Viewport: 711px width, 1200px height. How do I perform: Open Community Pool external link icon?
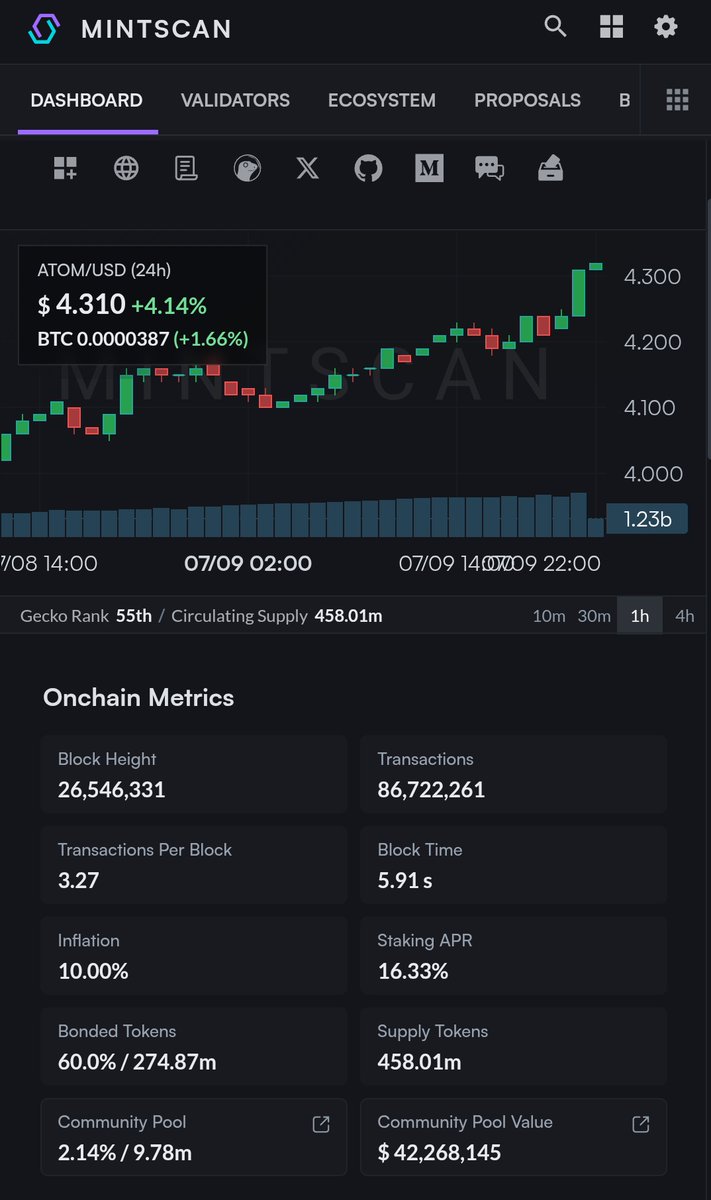pos(321,1124)
